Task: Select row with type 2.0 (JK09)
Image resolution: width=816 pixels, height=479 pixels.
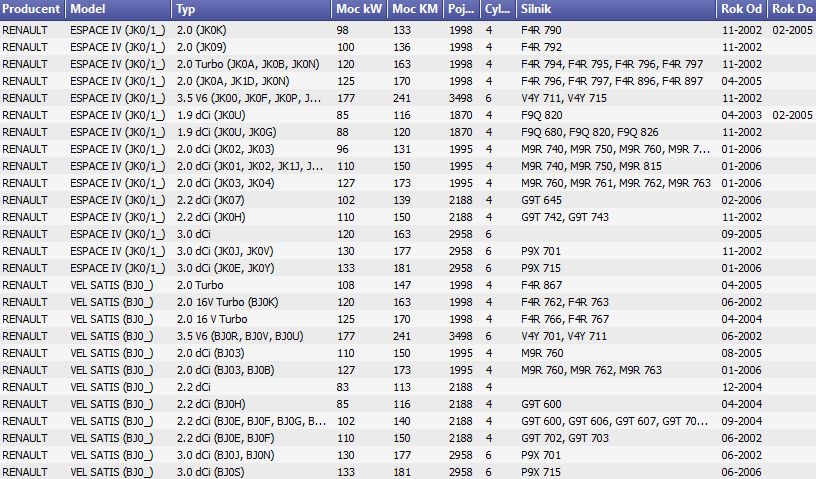Action: coord(408,47)
